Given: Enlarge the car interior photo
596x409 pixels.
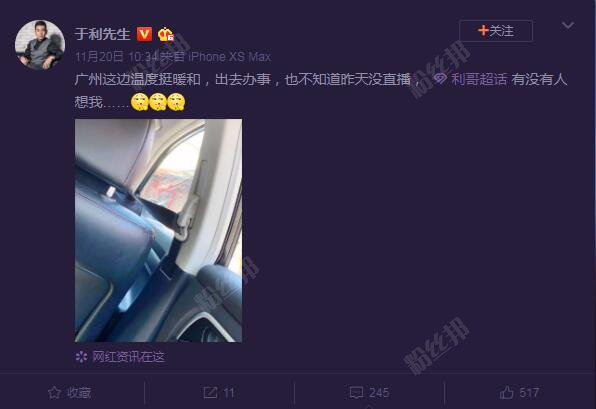Looking at the screenshot, I should click(159, 230).
